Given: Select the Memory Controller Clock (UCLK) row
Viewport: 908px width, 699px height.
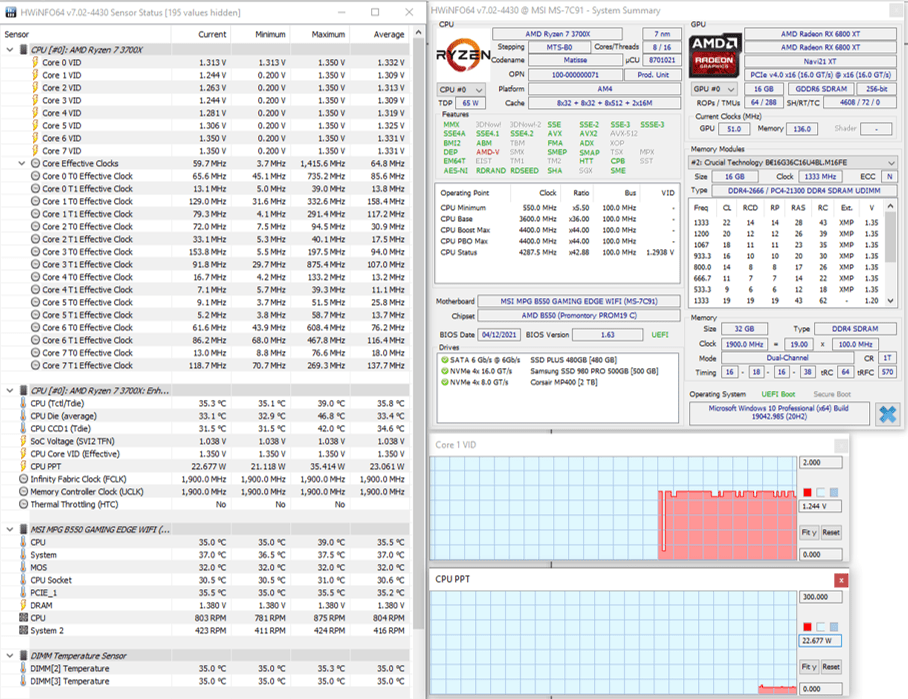Looking at the screenshot, I should pos(205,492).
